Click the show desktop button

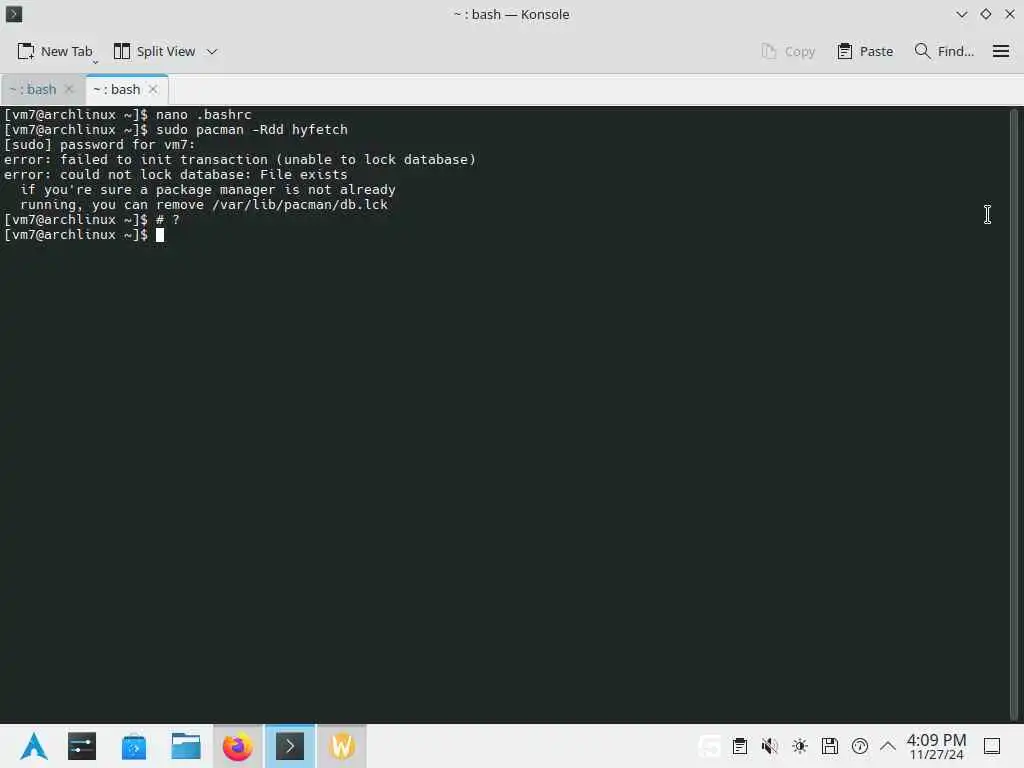pos(992,746)
